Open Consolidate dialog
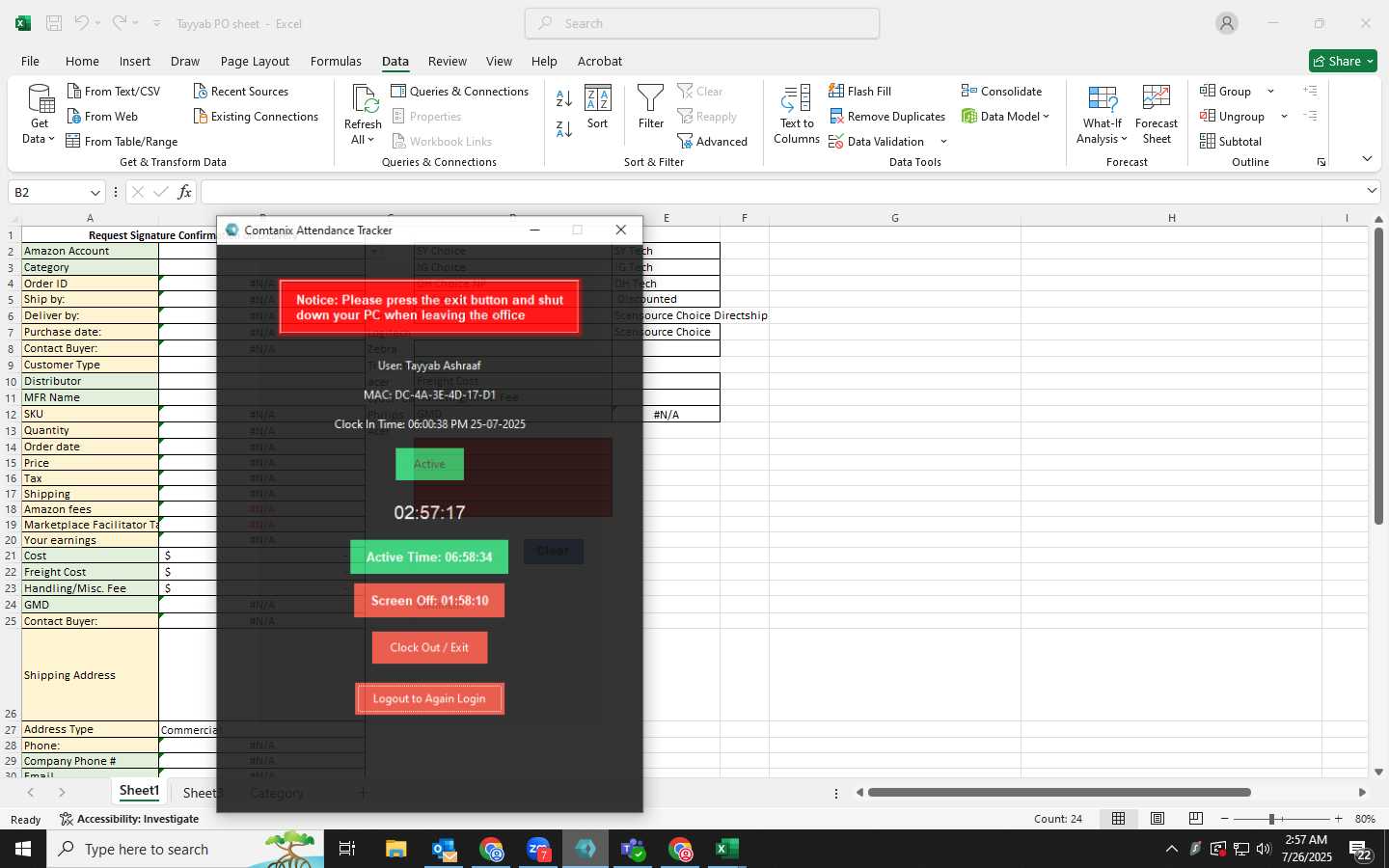 pos(1001,91)
